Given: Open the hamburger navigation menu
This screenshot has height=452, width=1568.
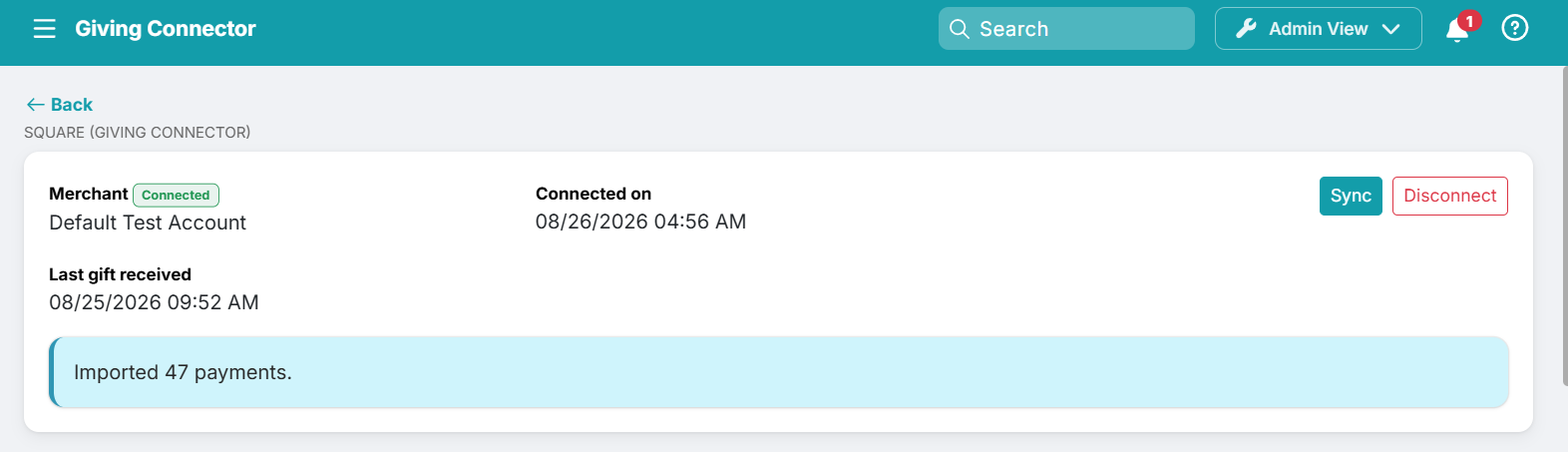Looking at the screenshot, I should point(44,29).
